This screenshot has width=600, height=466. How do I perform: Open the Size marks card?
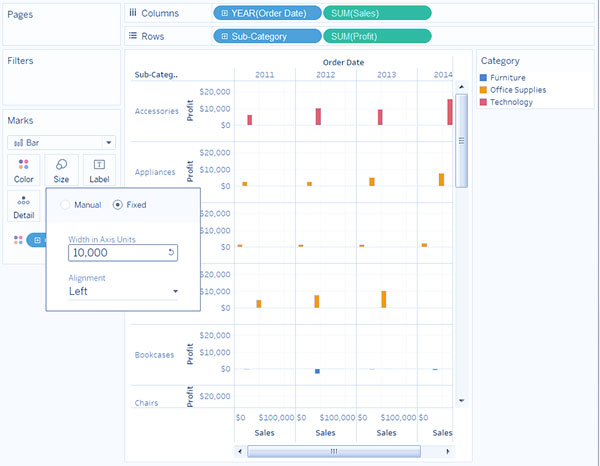61,171
